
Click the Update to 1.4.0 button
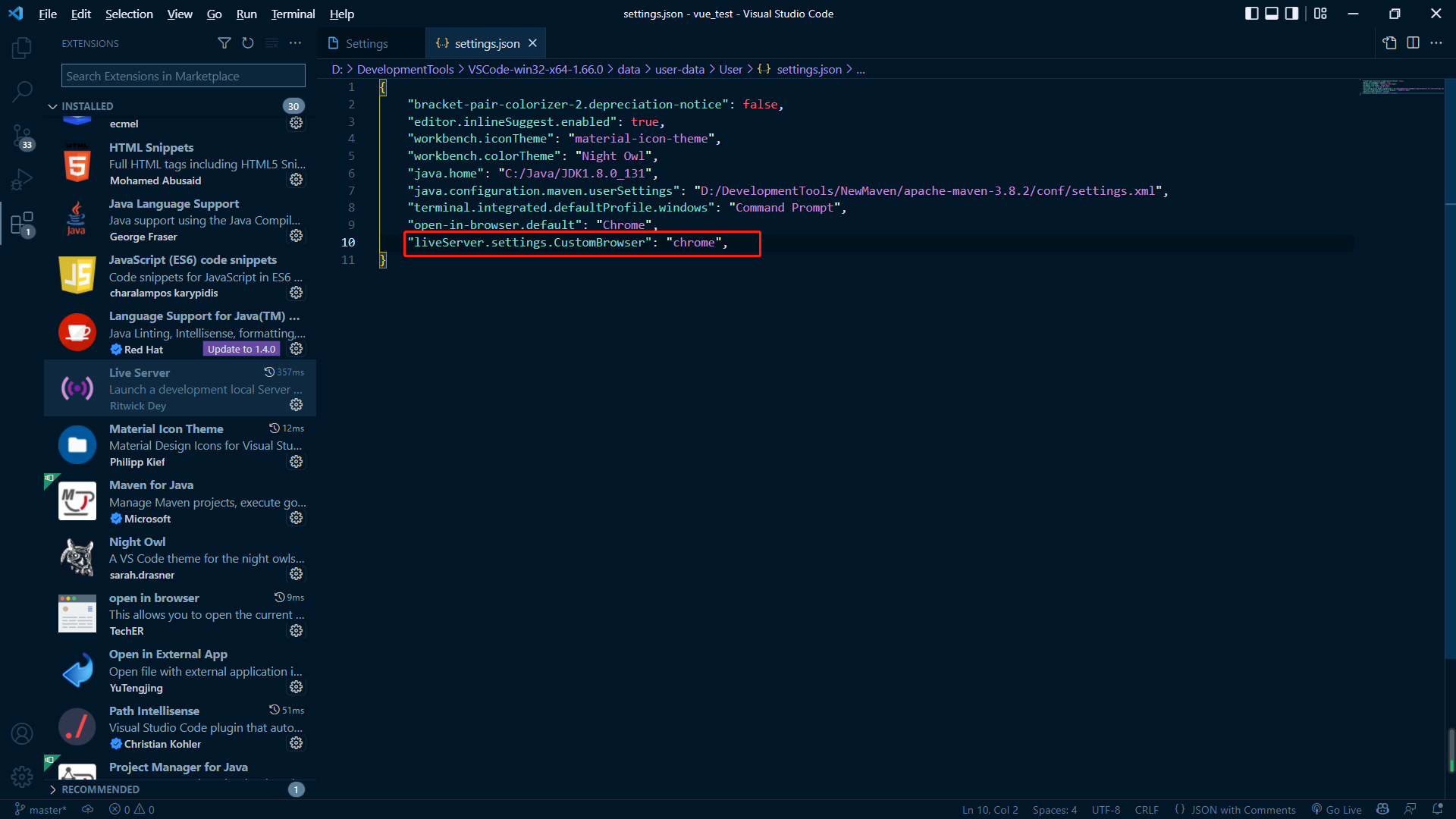coord(241,349)
